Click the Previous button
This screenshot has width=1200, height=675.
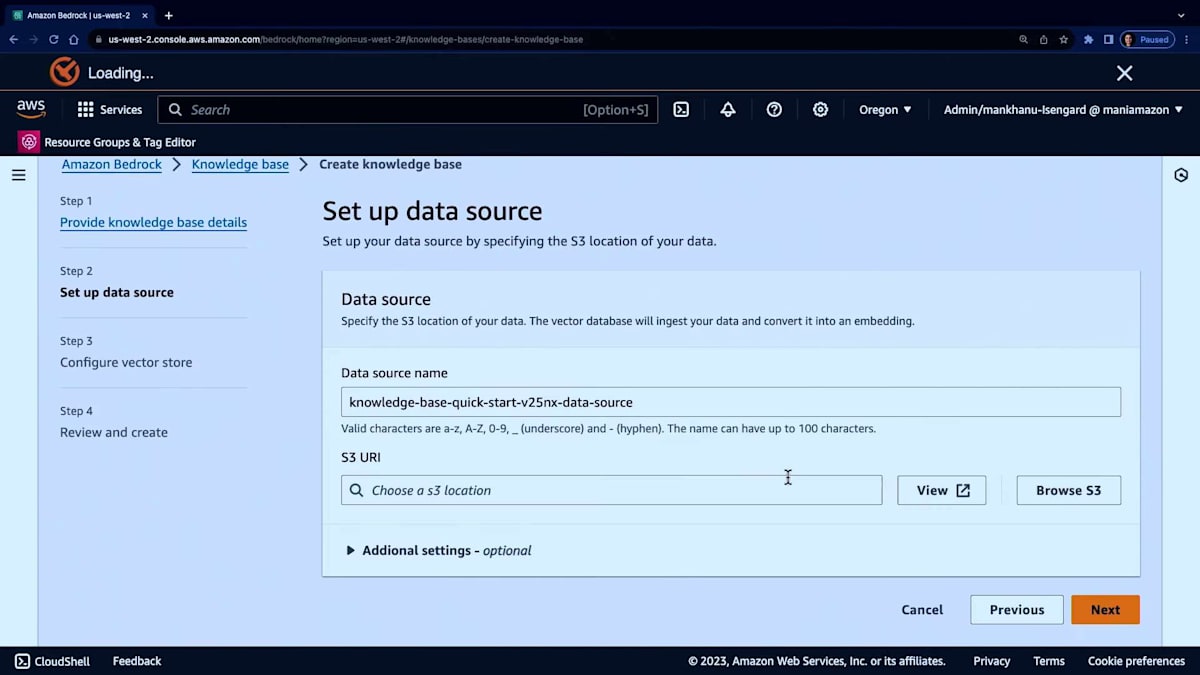[x=1017, y=609]
